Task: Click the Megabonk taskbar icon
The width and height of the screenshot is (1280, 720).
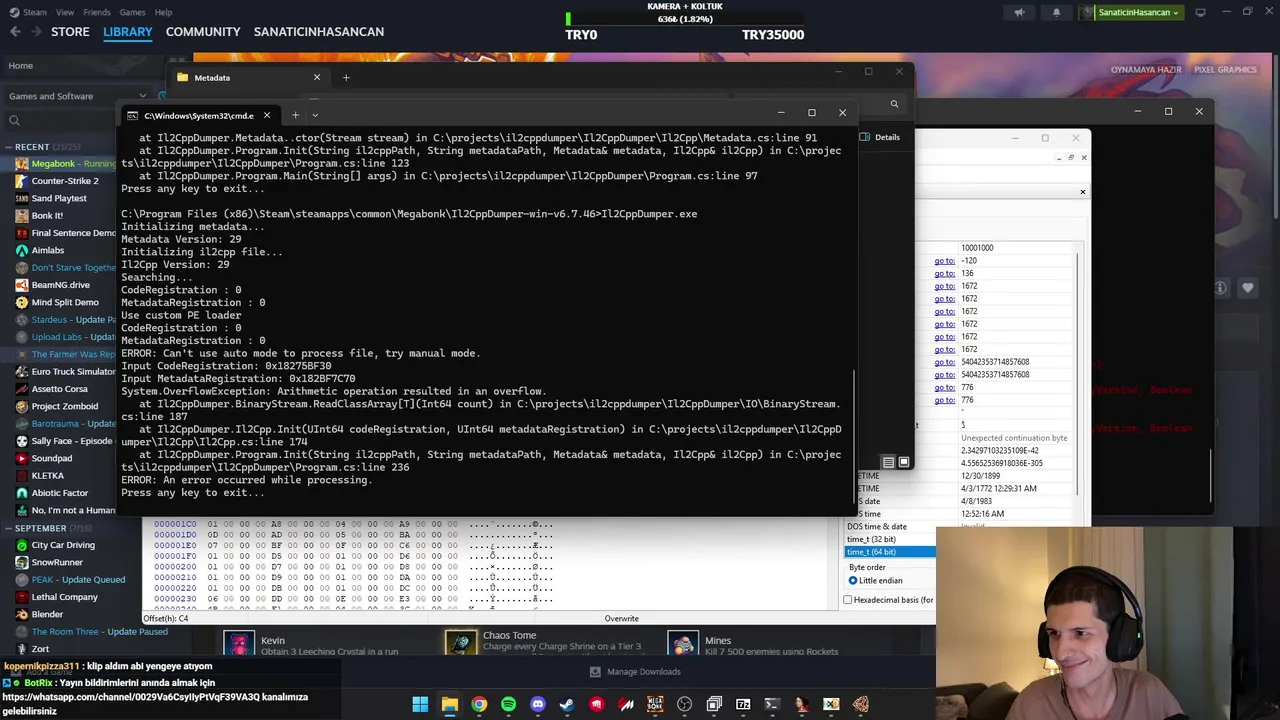Action: click(x=655, y=704)
